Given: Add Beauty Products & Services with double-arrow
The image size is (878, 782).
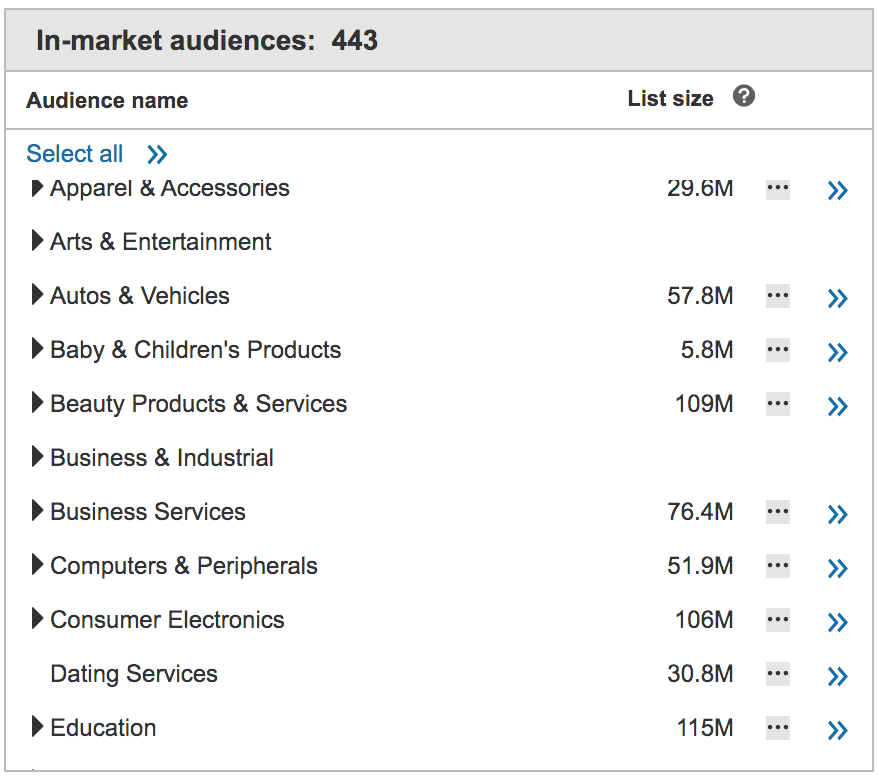Looking at the screenshot, I should [x=837, y=405].
